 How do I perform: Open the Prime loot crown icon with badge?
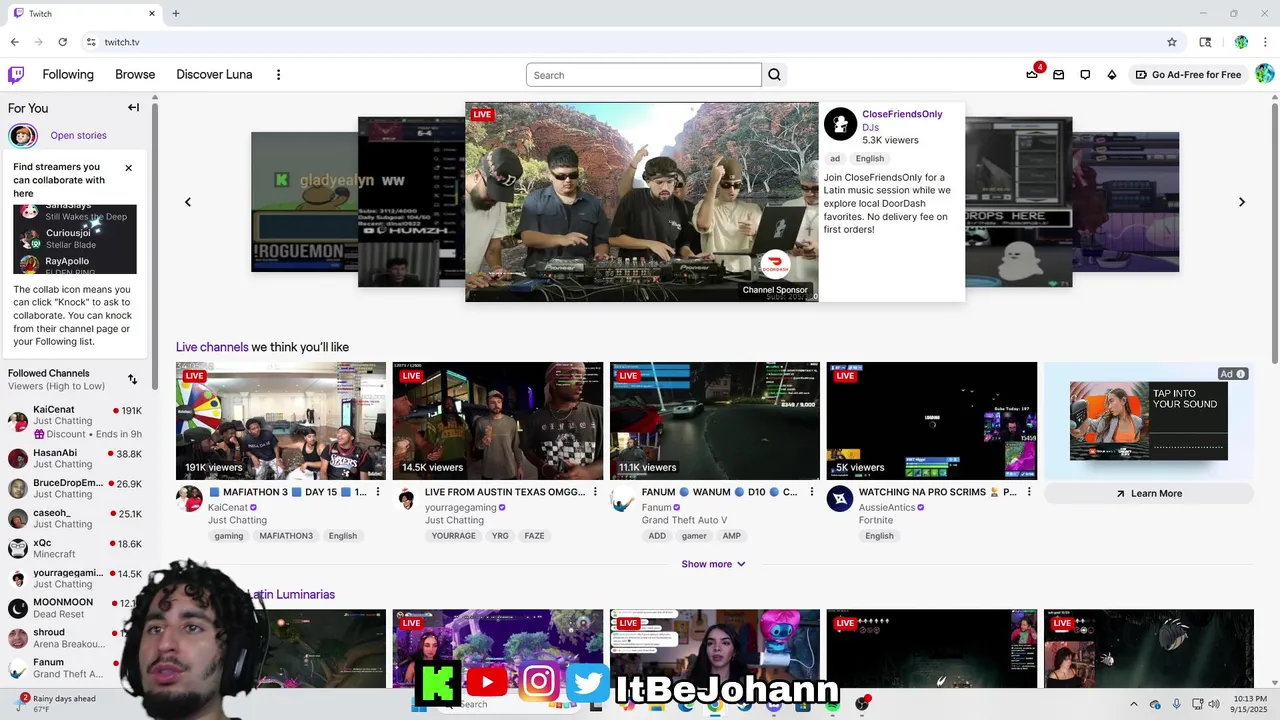pos(1032,75)
